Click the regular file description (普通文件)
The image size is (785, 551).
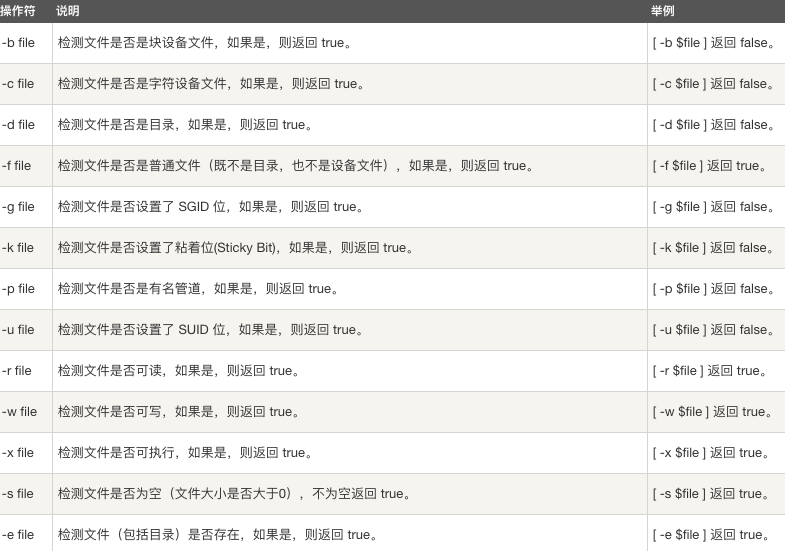tap(296, 166)
